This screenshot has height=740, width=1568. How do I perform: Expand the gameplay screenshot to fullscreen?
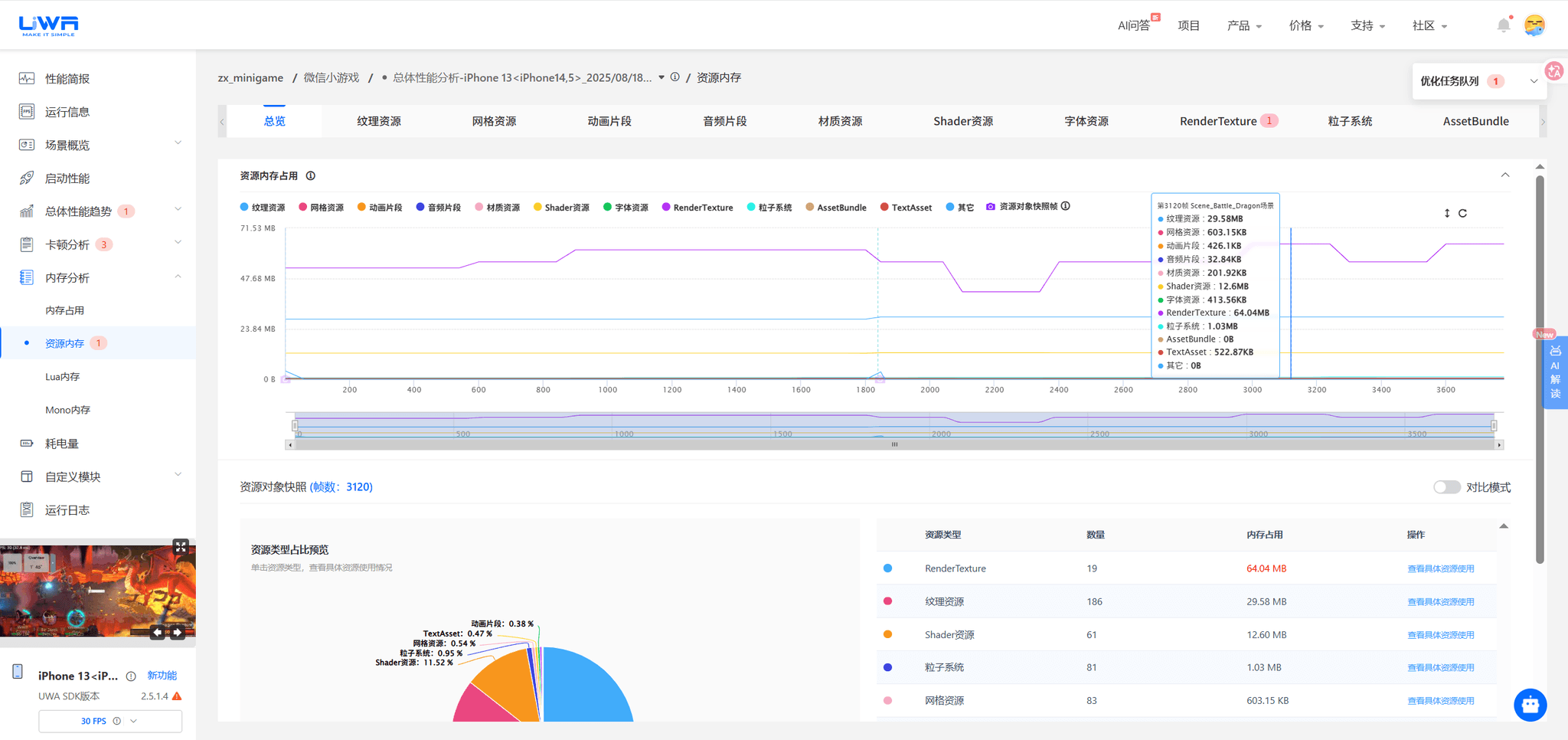181,546
